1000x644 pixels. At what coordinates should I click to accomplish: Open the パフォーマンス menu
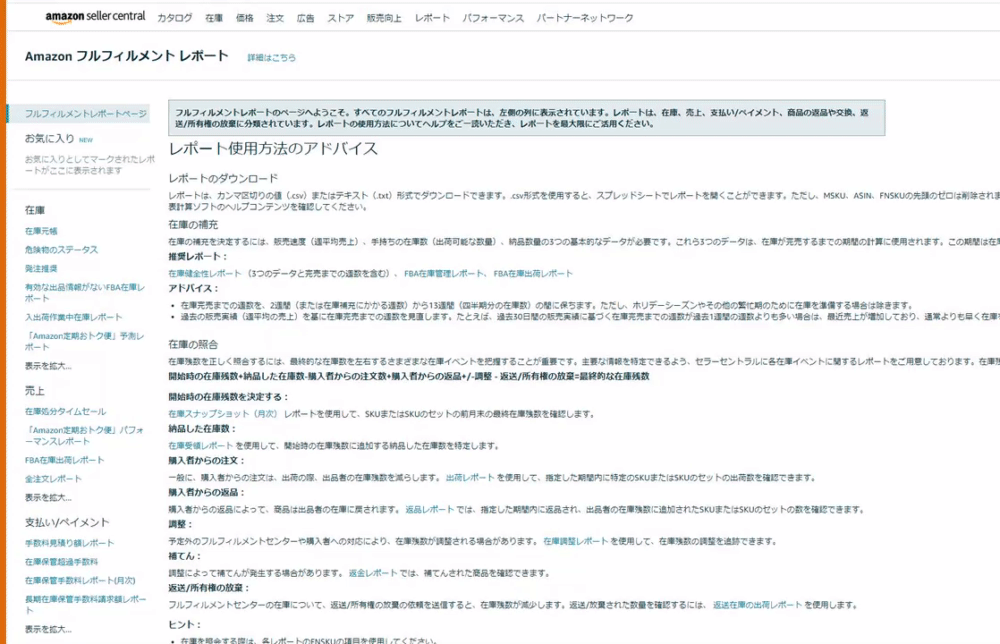click(x=494, y=18)
